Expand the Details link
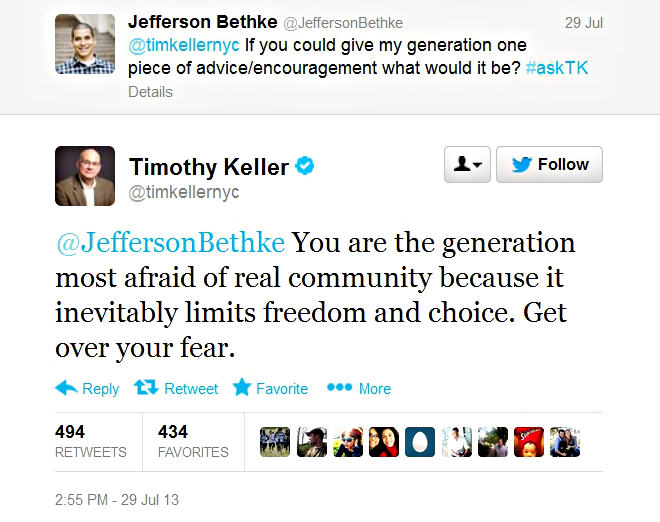 tap(150, 92)
